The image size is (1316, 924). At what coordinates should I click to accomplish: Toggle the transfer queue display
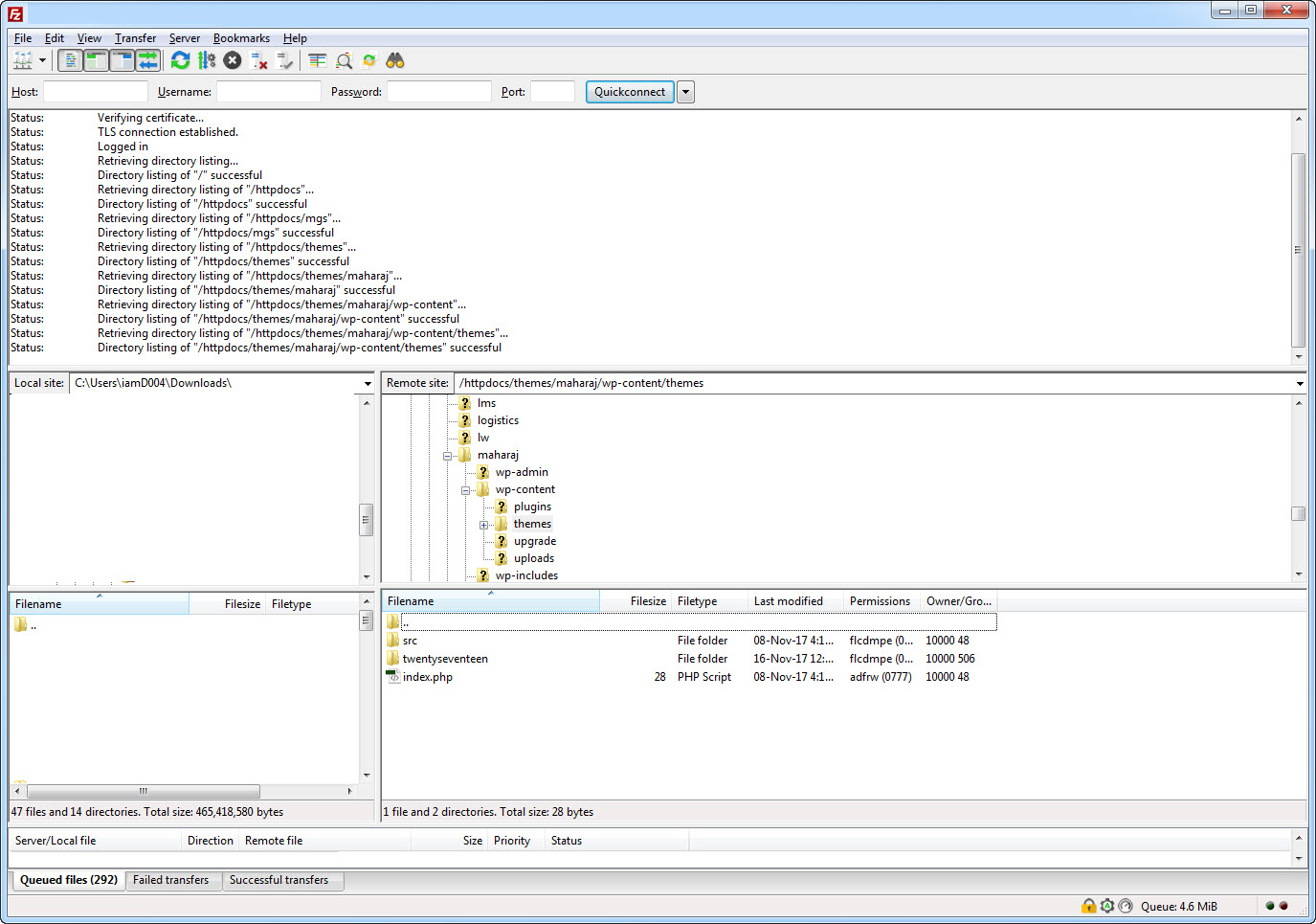click(x=147, y=61)
